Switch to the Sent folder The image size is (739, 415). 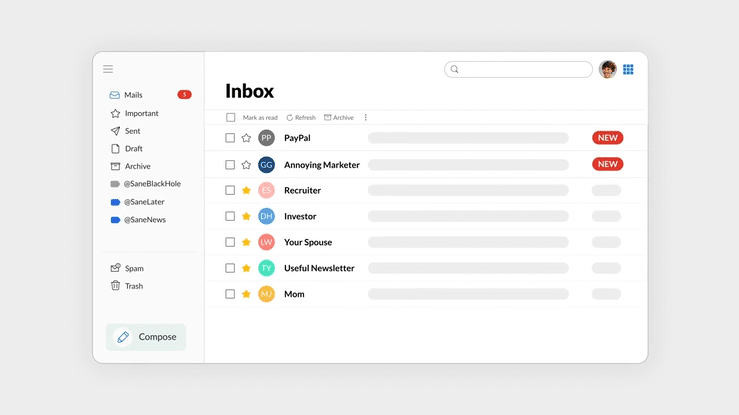pyautogui.click(x=132, y=131)
